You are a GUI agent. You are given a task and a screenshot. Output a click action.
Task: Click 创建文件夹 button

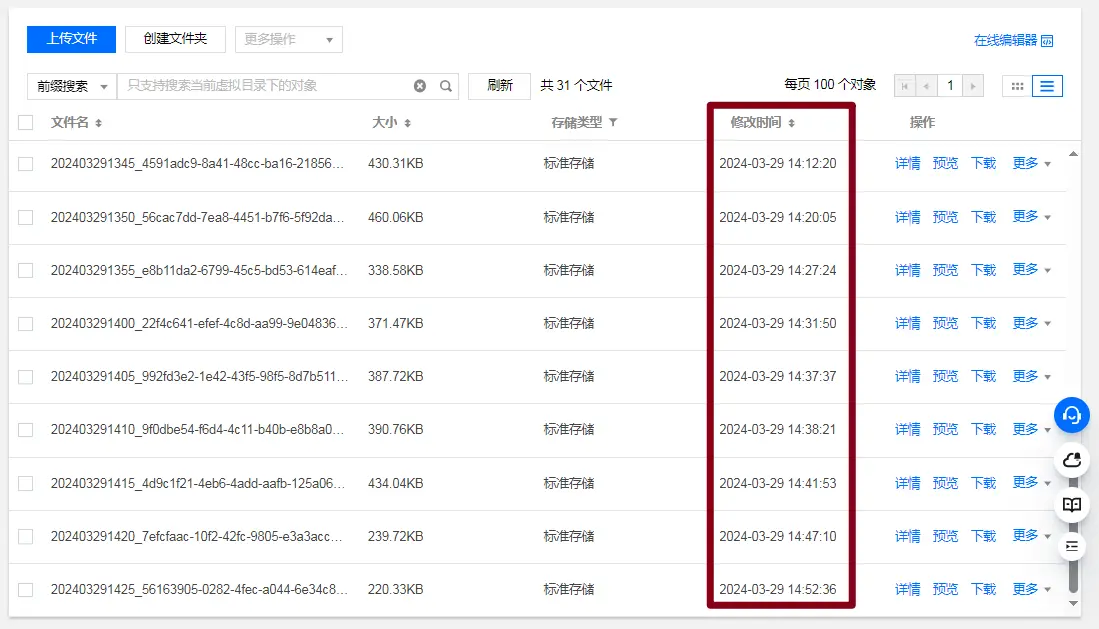(x=175, y=39)
